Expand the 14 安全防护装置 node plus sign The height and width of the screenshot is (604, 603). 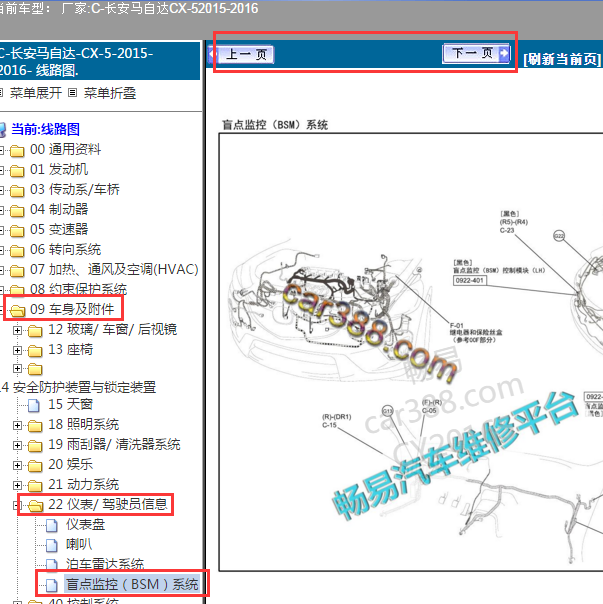(17, 369)
